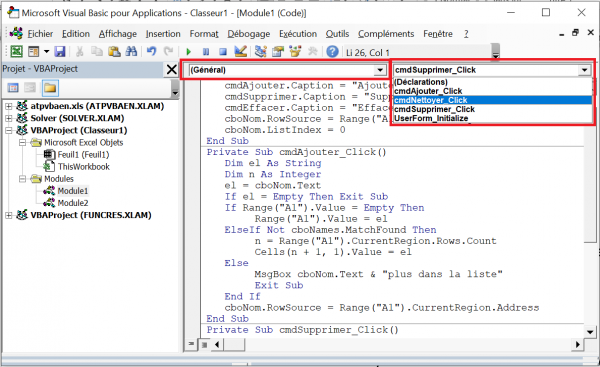Open the Properties Window toolbar icon
This screenshot has width=600, height=367.
click(x=278, y=51)
